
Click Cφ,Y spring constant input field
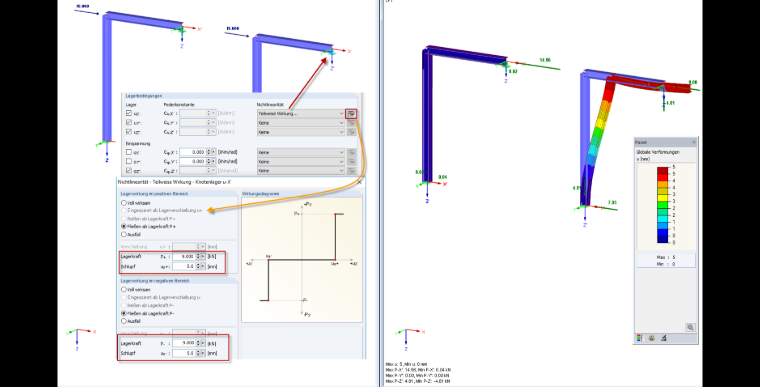pyautogui.click(x=193, y=161)
